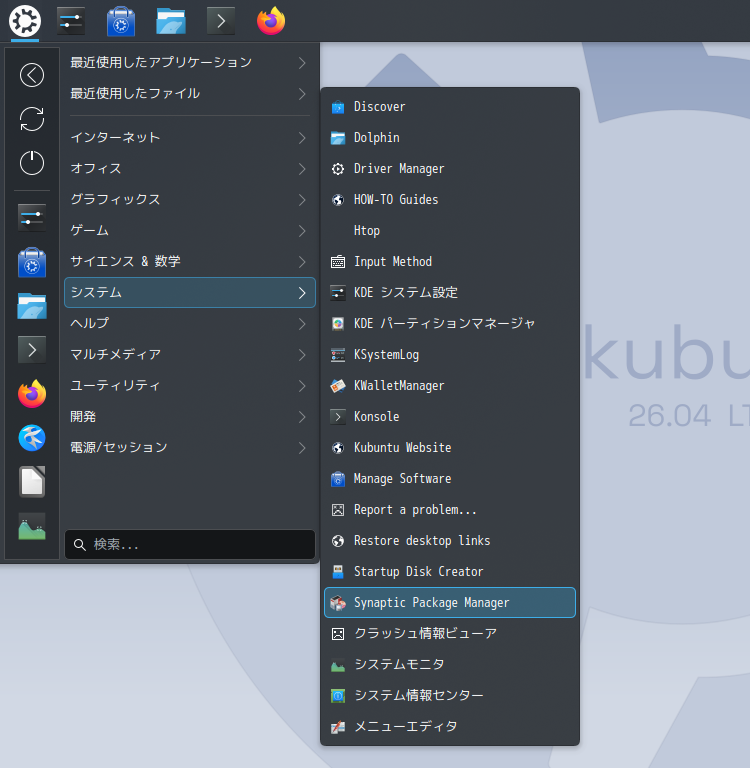The image size is (750, 768).
Task: Expand ユーティリティ category arrow
Action: click(x=302, y=386)
